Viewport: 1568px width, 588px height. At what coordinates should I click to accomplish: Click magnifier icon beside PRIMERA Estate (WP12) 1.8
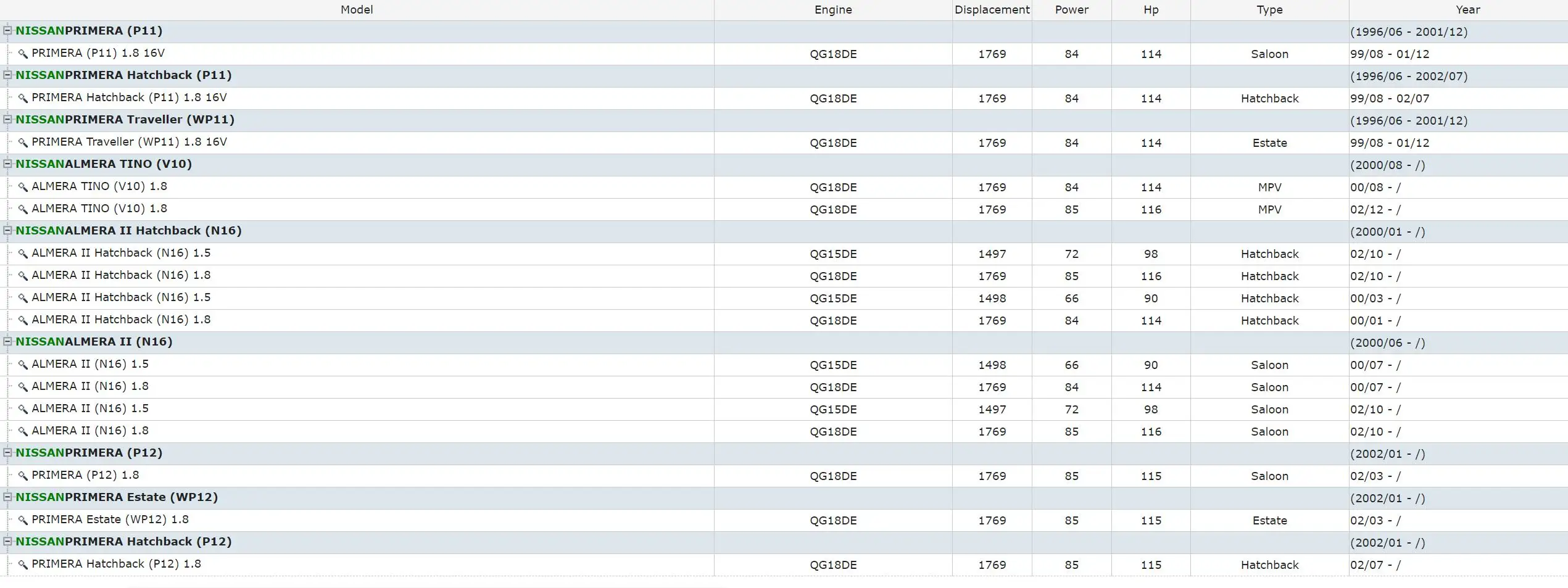click(x=23, y=520)
